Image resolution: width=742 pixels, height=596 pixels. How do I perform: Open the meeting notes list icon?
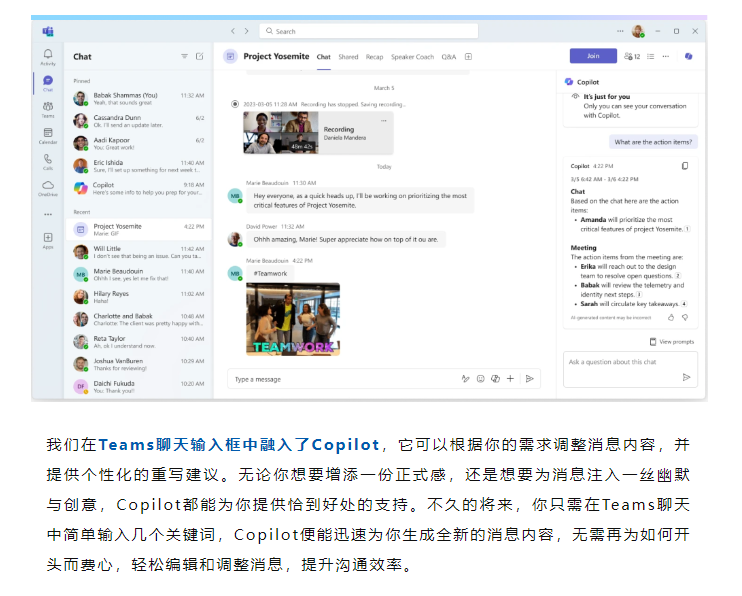(x=651, y=56)
